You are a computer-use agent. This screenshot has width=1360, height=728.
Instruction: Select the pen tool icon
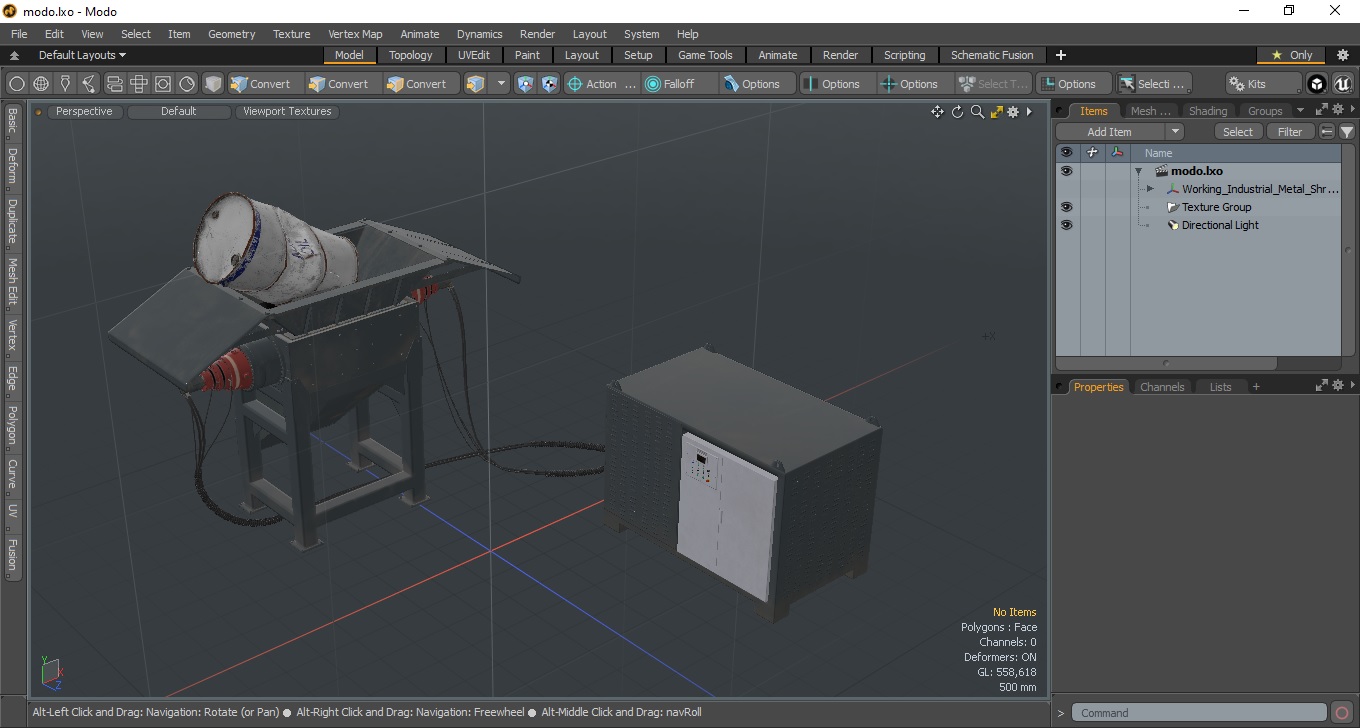click(66, 84)
